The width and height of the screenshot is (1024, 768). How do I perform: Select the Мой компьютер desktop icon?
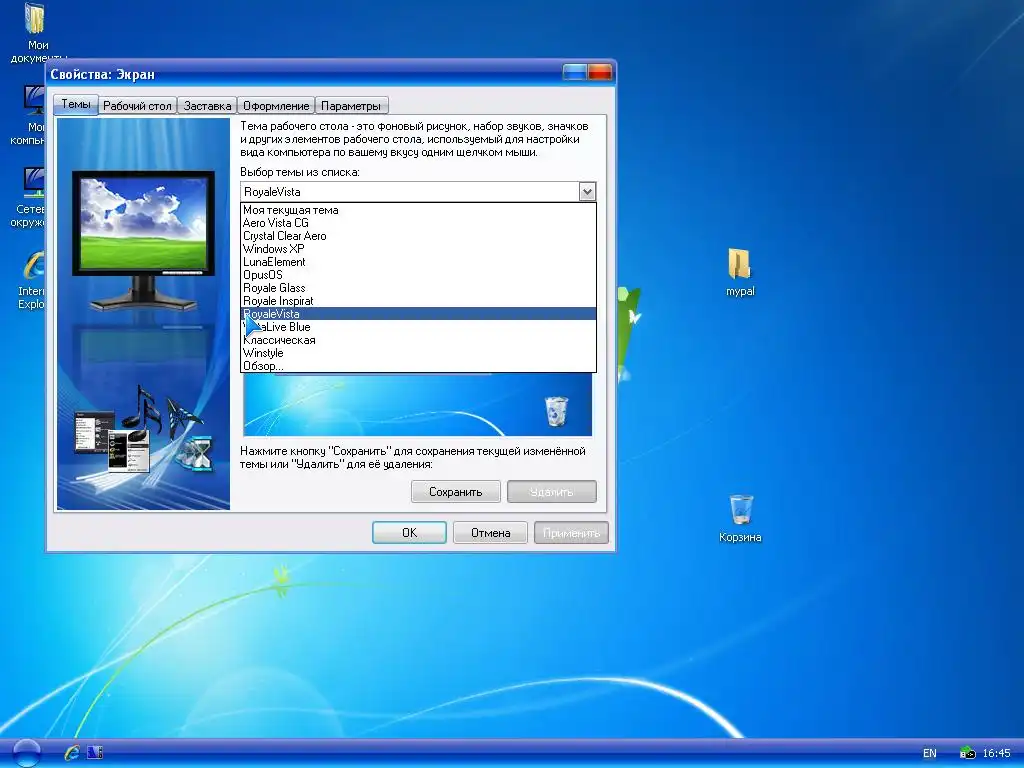(28, 115)
